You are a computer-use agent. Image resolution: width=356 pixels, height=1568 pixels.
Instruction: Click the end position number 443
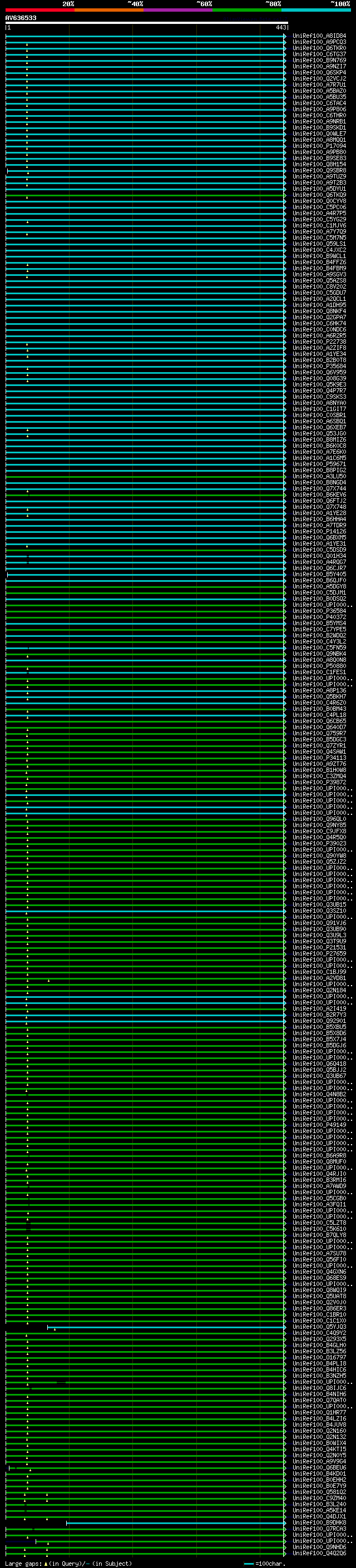[280, 27]
